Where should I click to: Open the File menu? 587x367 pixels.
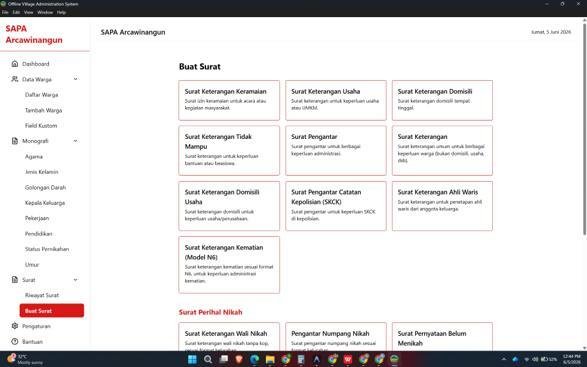5,12
